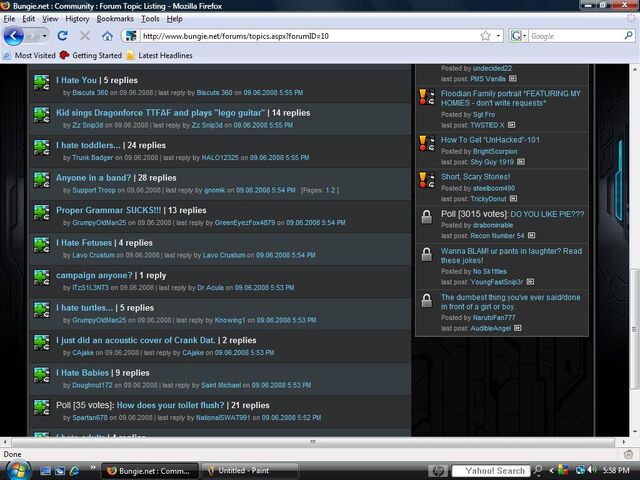
Task: Click the lock icon next to DO YOU LIKE PIE poll
Action: [427, 217]
